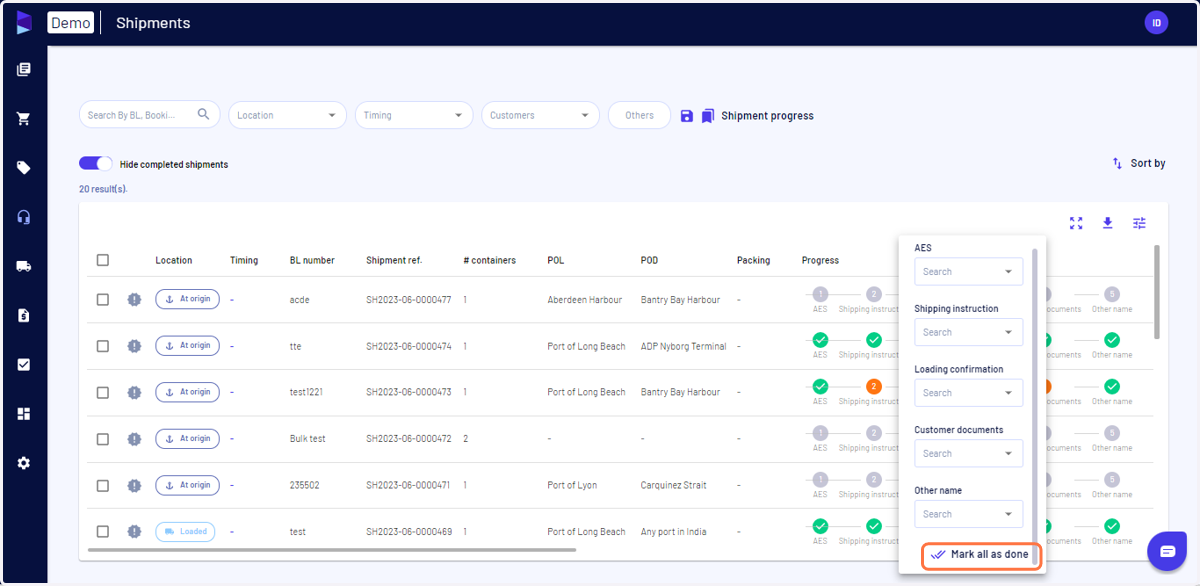Viewport: 1200px width, 586px height.
Task: Open the Shipping instruction search dropdown
Action: [968, 332]
